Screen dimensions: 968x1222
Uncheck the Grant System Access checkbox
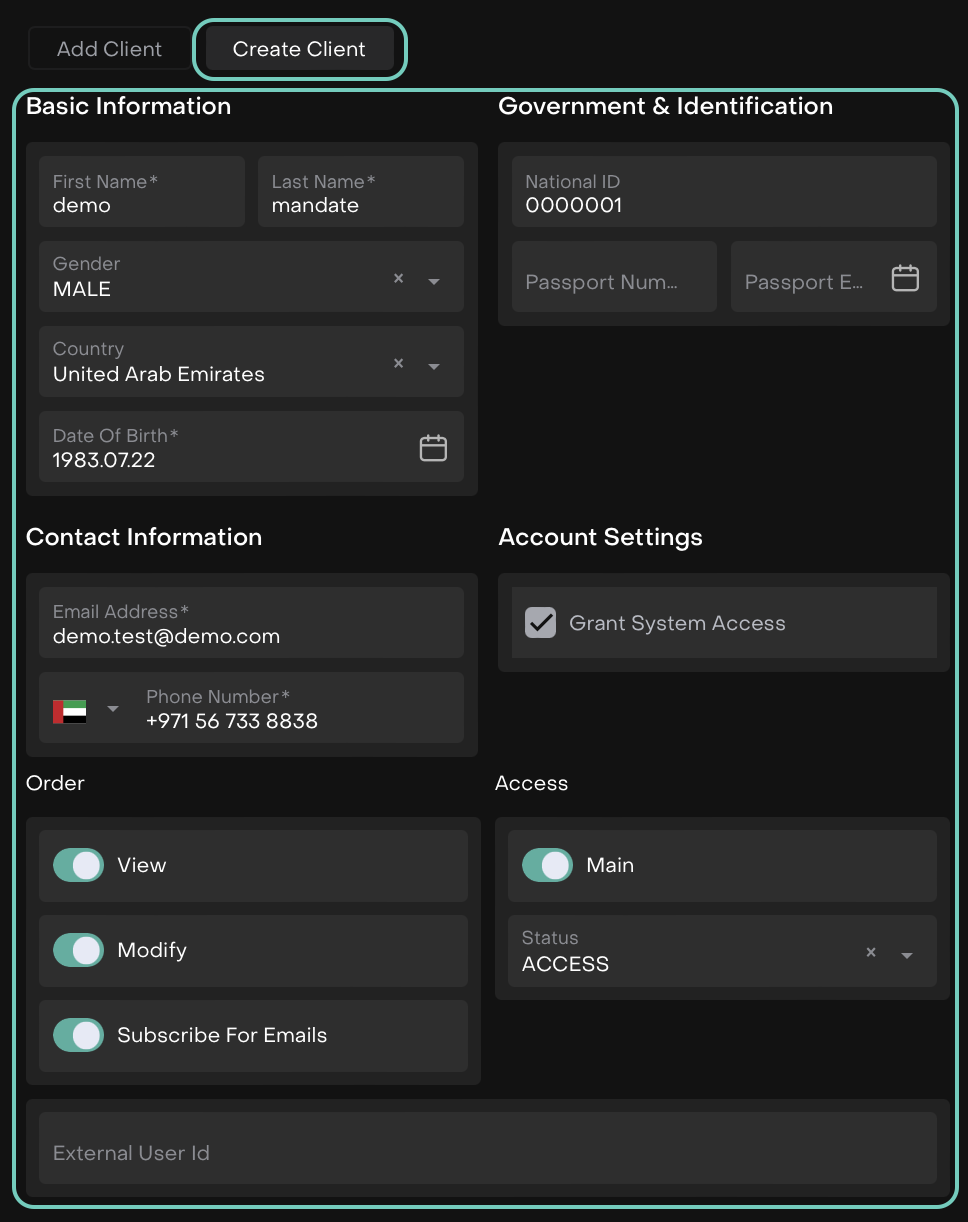click(x=541, y=623)
